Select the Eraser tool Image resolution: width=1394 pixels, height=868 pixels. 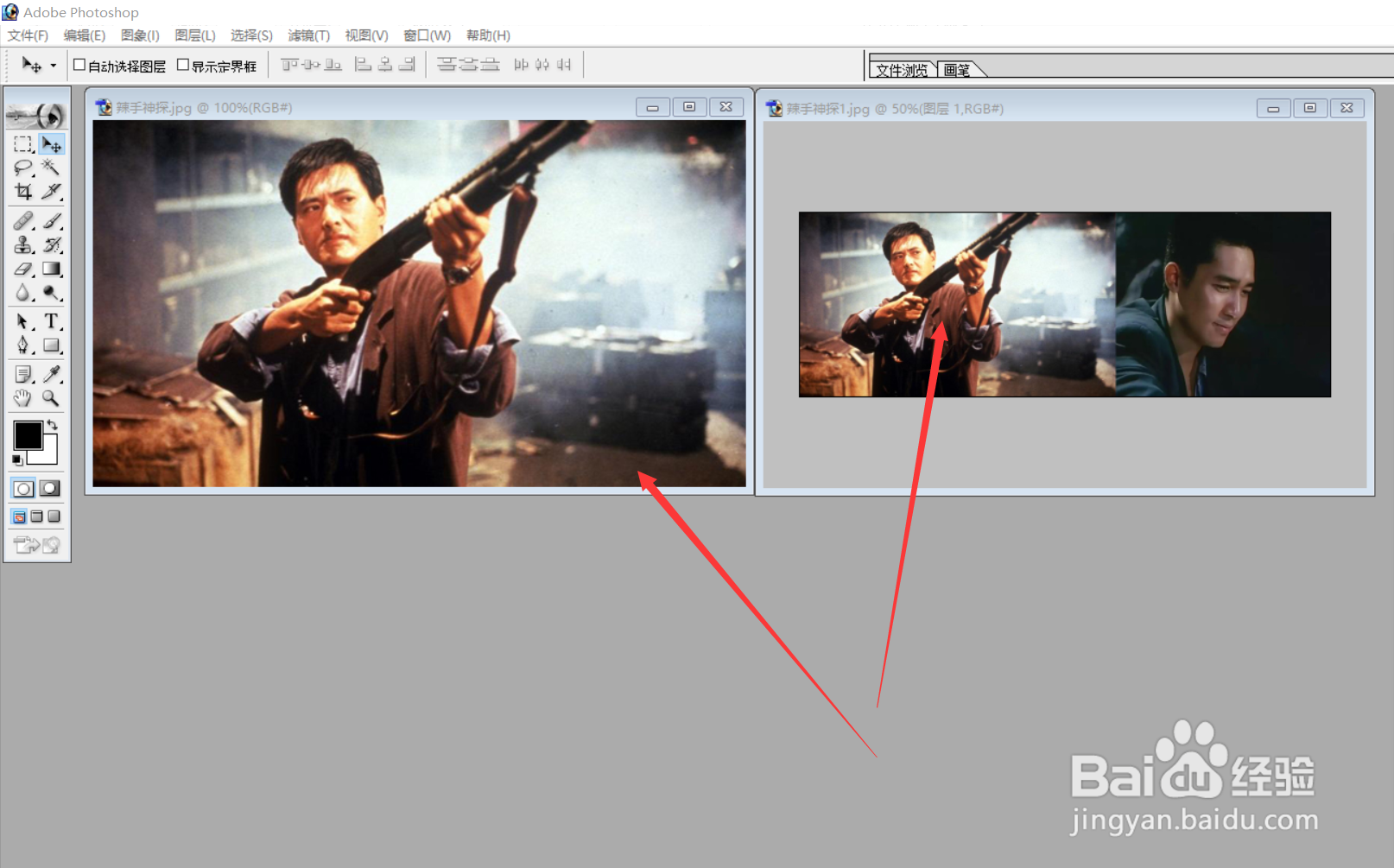23,269
